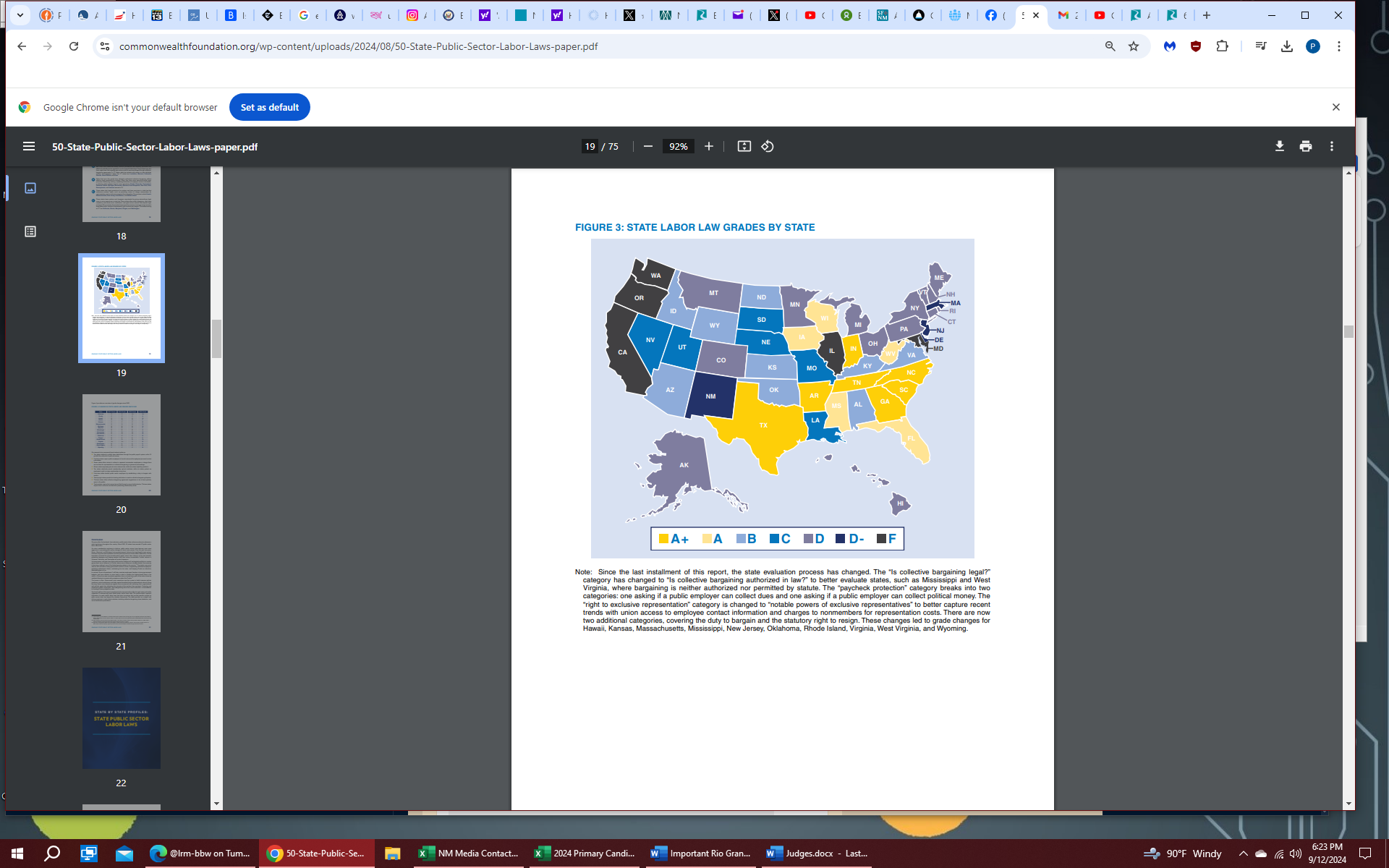Select the thumbnails view icon
The height and width of the screenshot is (868, 1389).
(x=30, y=188)
